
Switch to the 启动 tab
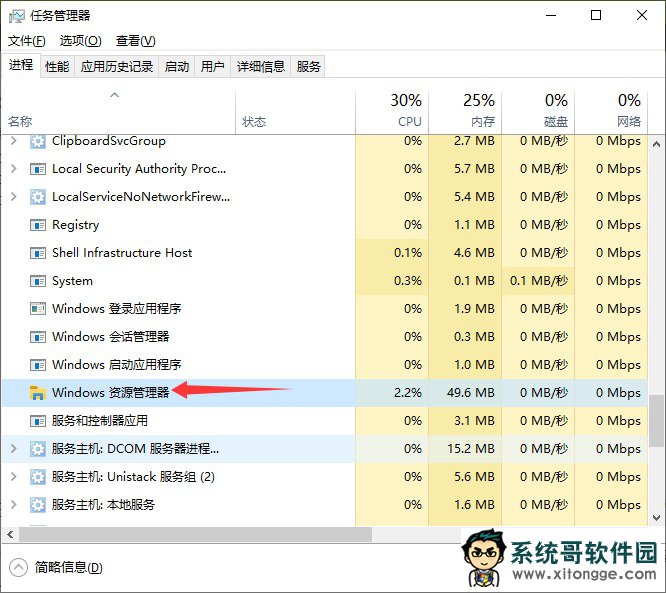pos(177,67)
